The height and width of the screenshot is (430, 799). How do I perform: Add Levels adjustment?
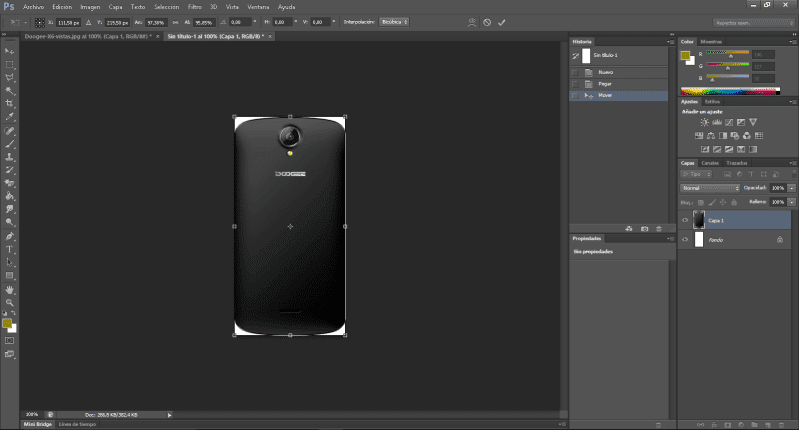[716, 122]
